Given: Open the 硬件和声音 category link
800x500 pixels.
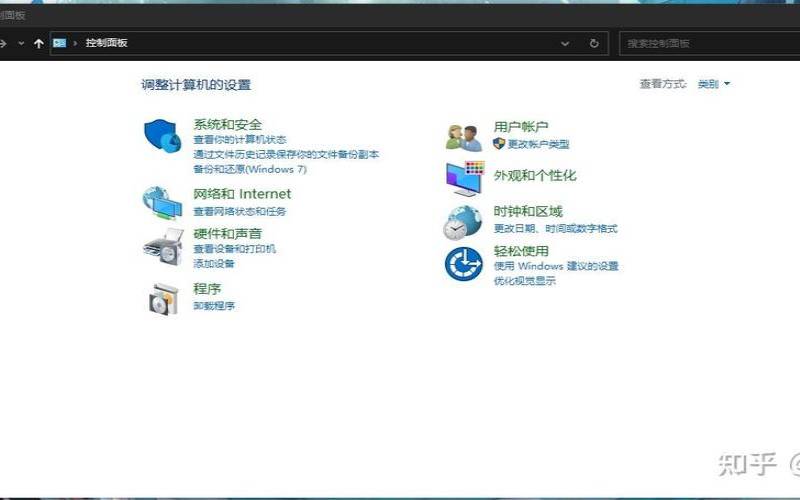Looking at the screenshot, I should click(228, 234).
